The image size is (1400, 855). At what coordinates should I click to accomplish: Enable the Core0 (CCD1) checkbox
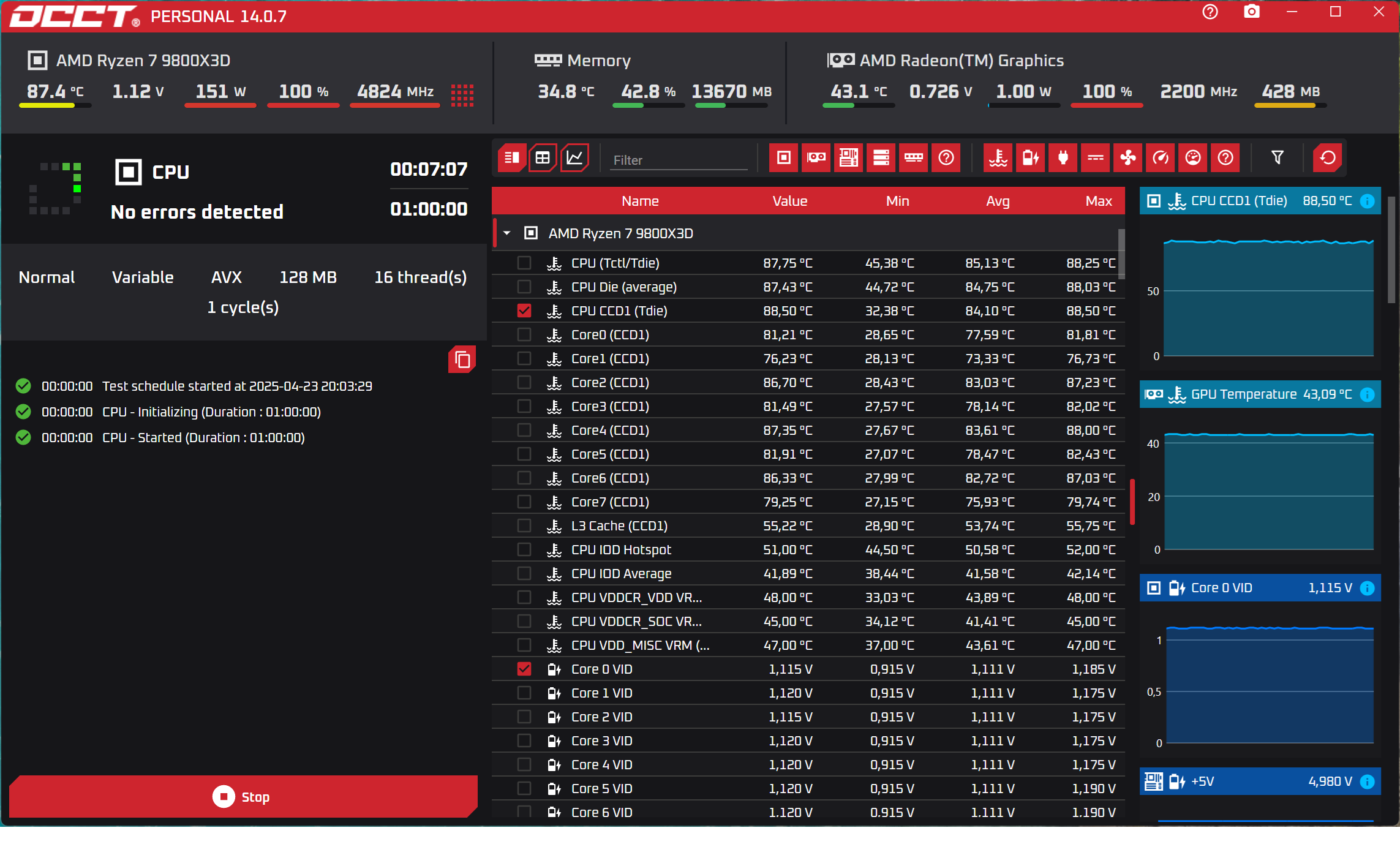(524, 335)
